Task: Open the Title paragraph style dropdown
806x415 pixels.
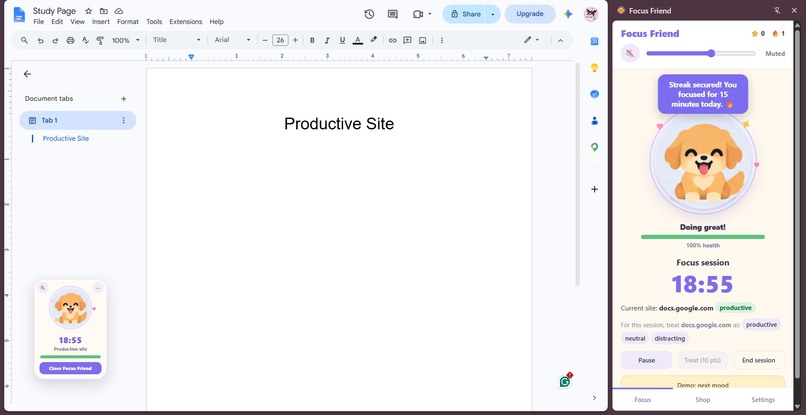Action: point(176,40)
